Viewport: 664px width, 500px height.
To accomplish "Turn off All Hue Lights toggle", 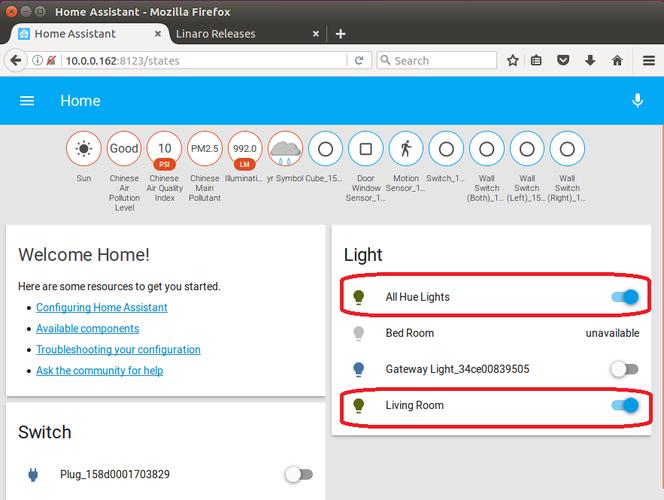I will tap(625, 297).
